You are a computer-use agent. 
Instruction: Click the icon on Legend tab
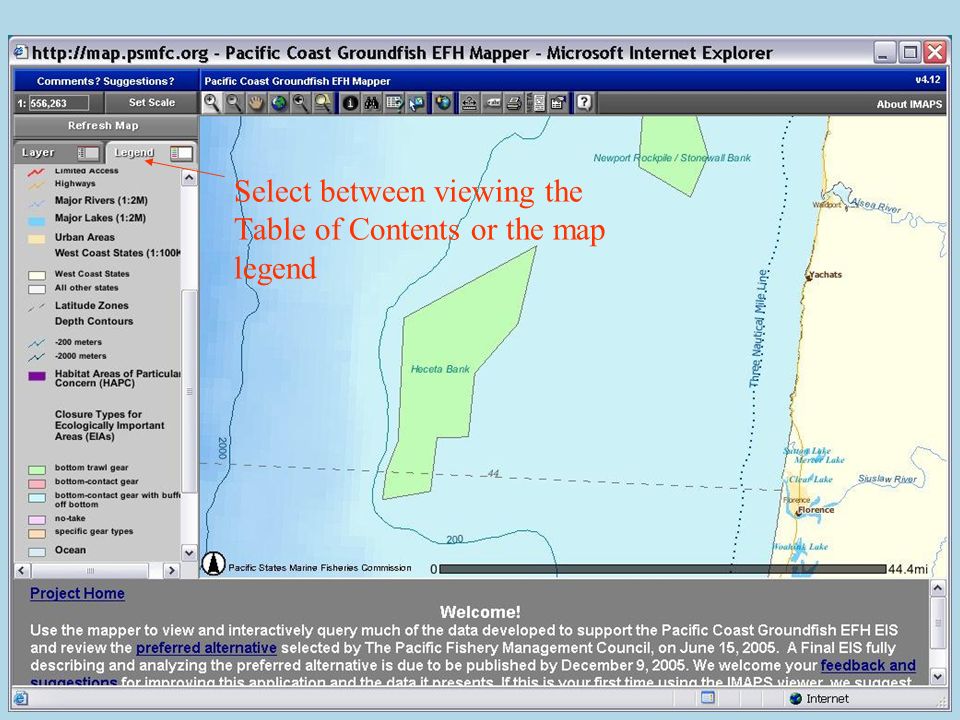[x=181, y=152]
